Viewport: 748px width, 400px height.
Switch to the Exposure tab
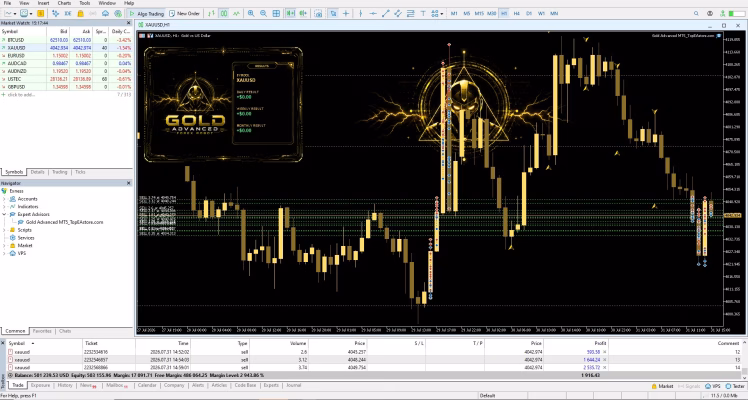point(41,385)
